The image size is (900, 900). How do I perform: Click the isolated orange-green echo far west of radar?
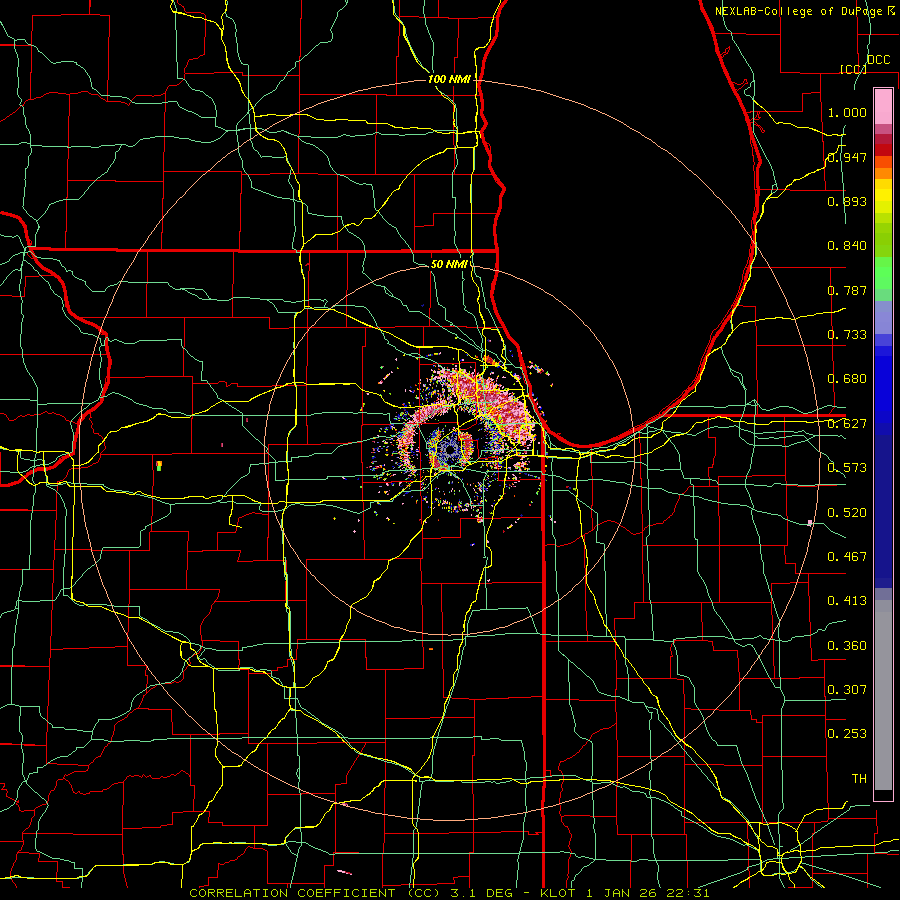pos(159,465)
